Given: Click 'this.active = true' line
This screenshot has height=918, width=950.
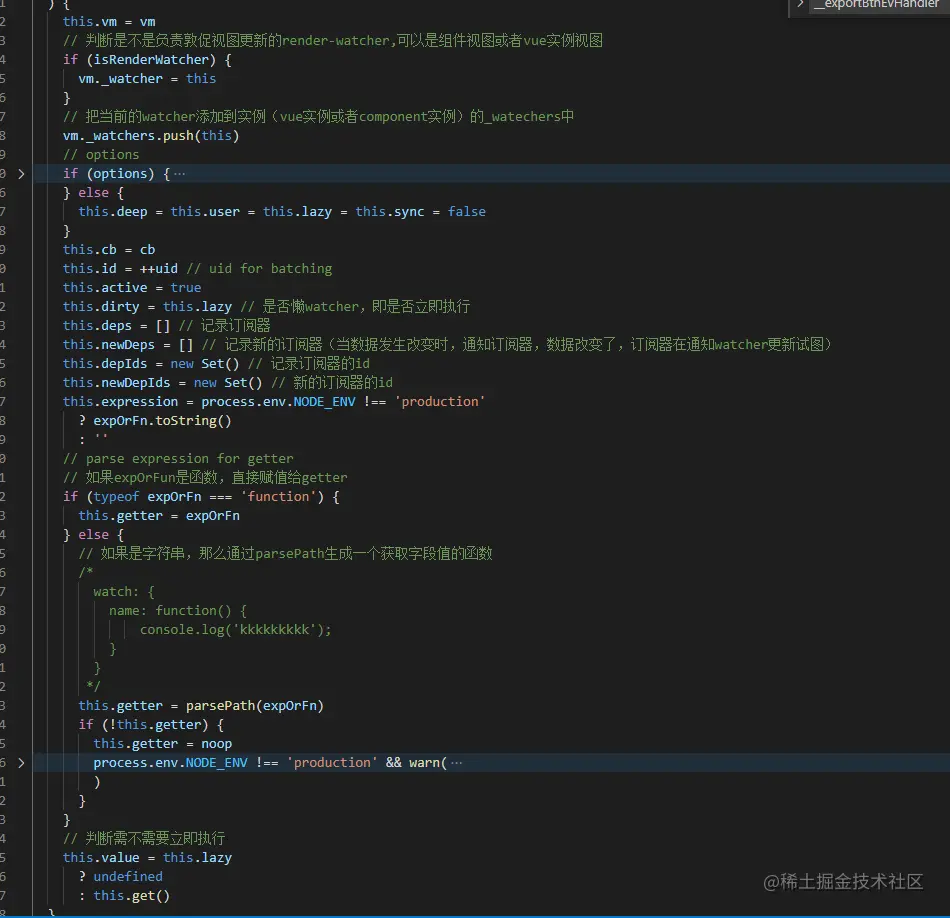Looking at the screenshot, I should point(132,287).
